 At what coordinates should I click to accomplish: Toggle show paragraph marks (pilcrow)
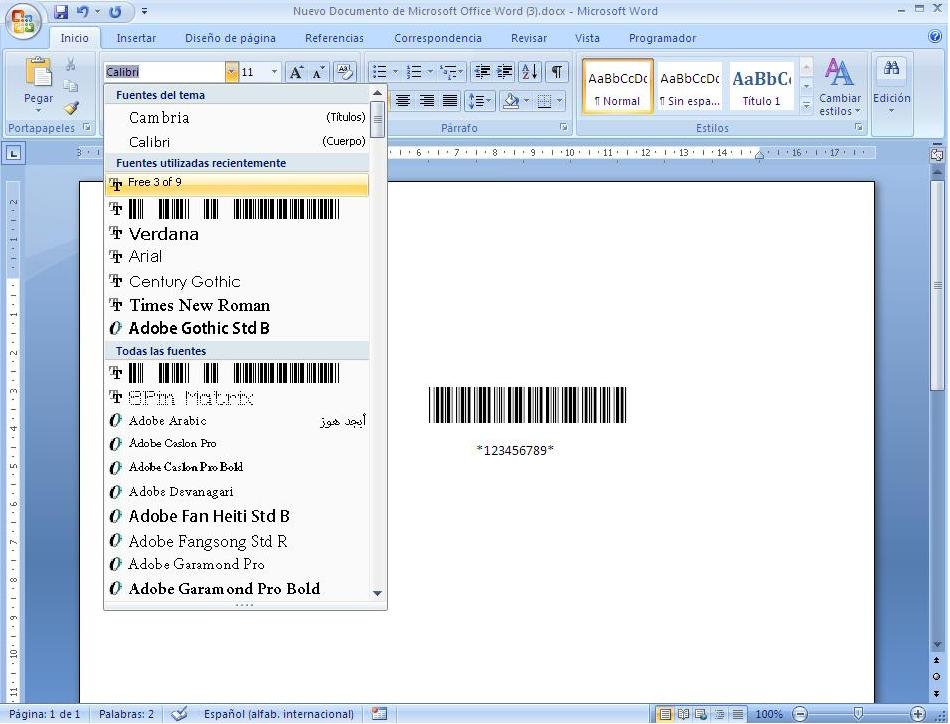[x=556, y=73]
